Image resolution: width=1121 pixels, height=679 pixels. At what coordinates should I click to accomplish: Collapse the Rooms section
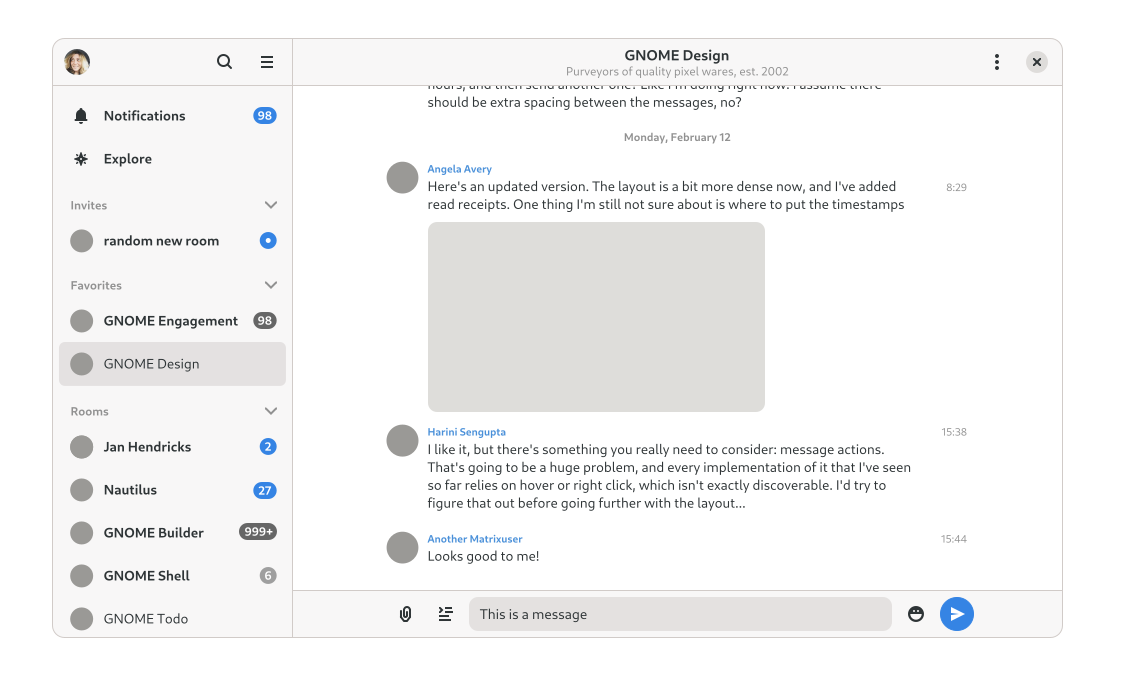click(270, 411)
